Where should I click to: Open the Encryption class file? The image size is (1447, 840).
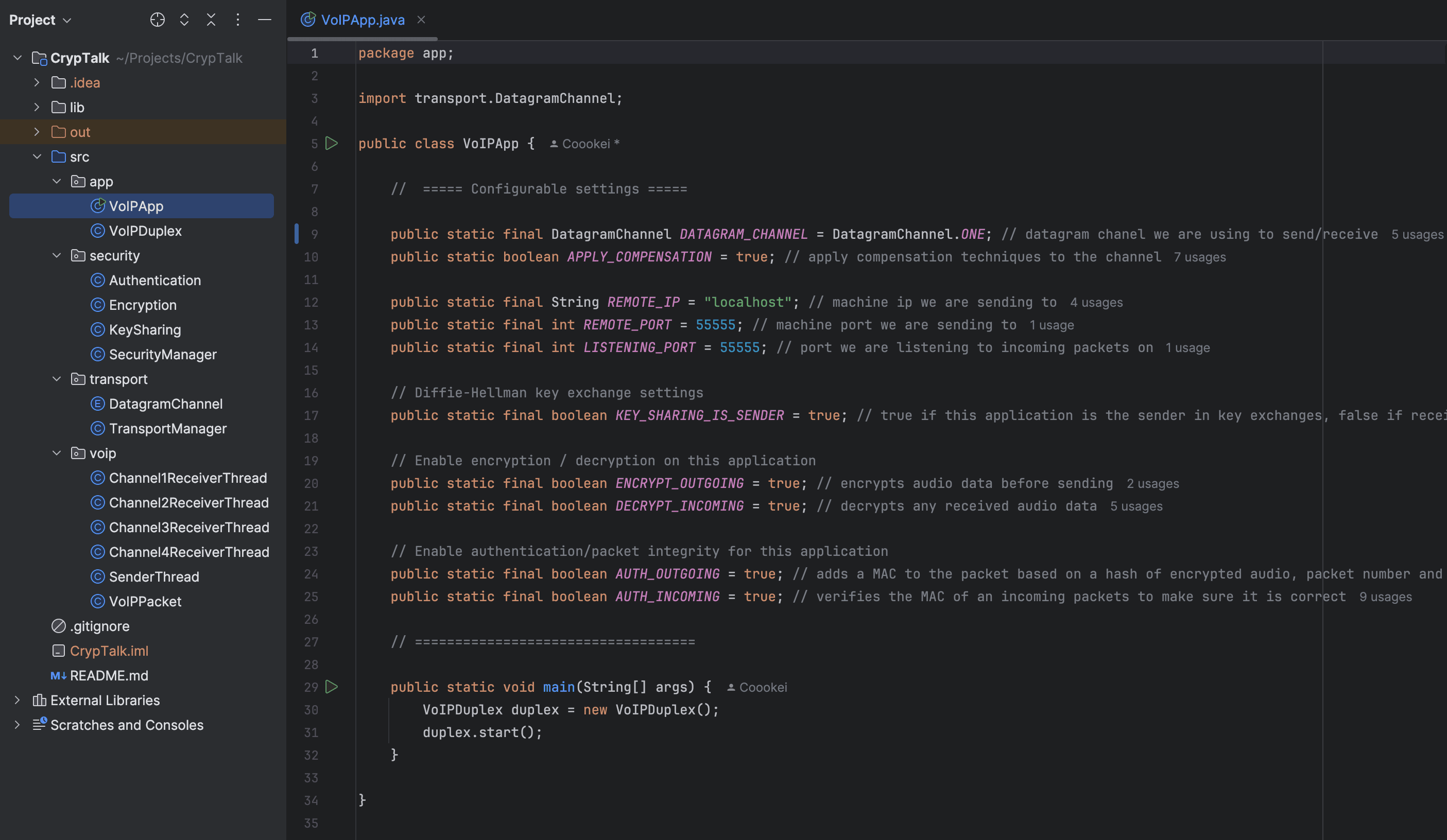click(x=143, y=305)
